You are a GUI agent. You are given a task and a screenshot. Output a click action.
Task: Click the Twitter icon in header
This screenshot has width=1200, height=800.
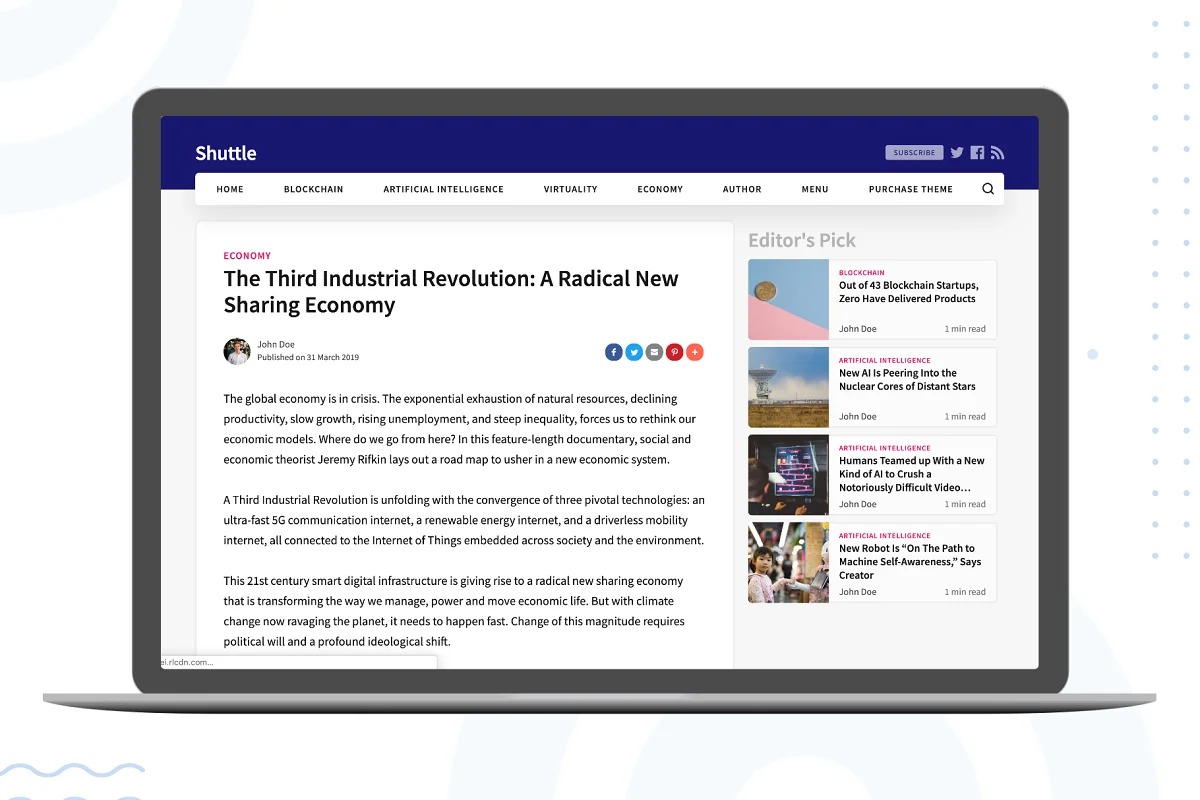(x=957, y=153)
